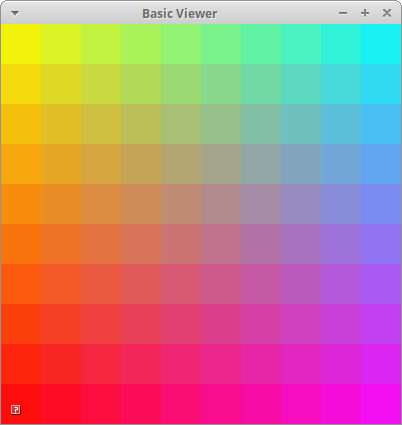Pick the purple swatch directly above the magenta corner

point(381,364)
